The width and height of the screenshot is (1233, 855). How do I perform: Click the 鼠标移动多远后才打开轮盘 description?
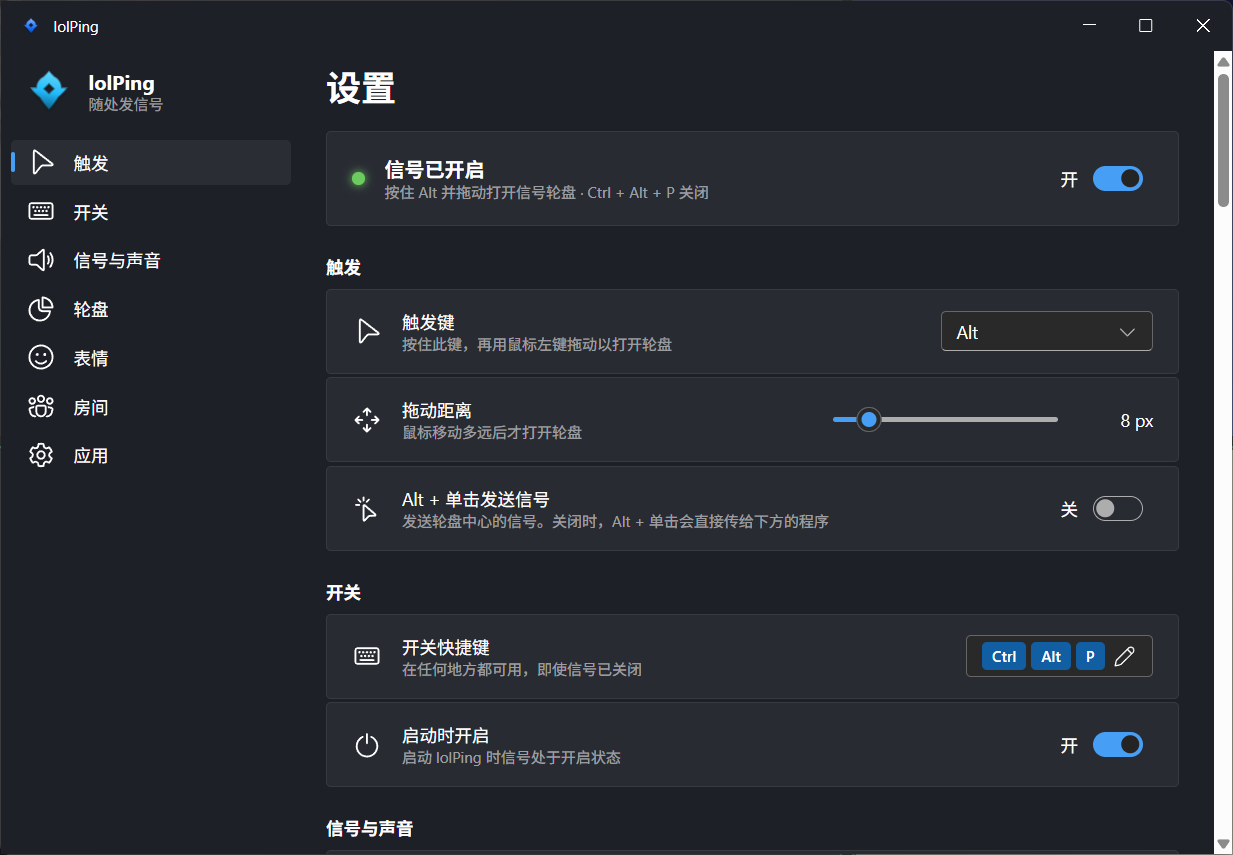[492, 433]
